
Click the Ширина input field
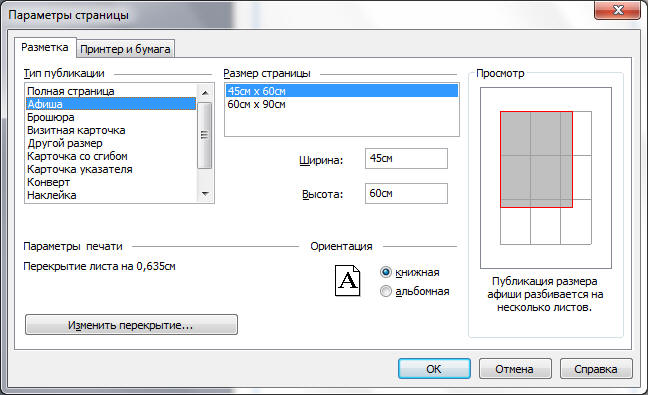point(406,159)
